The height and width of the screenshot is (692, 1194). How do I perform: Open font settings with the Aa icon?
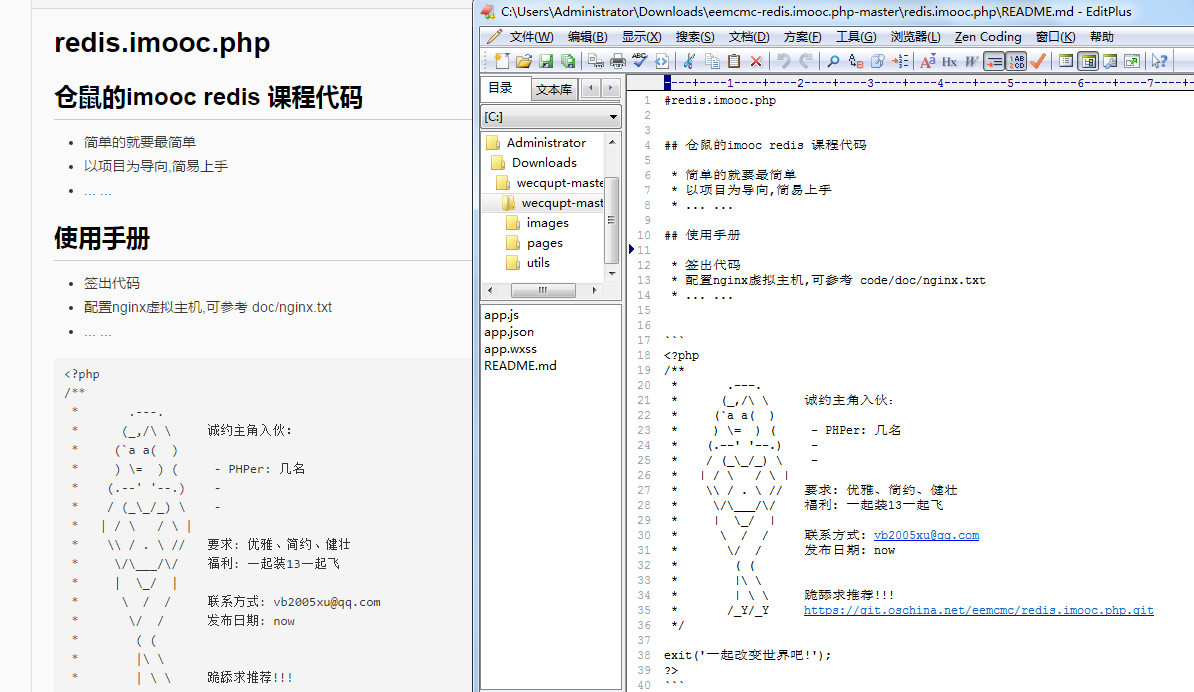(x=927, y=61)
